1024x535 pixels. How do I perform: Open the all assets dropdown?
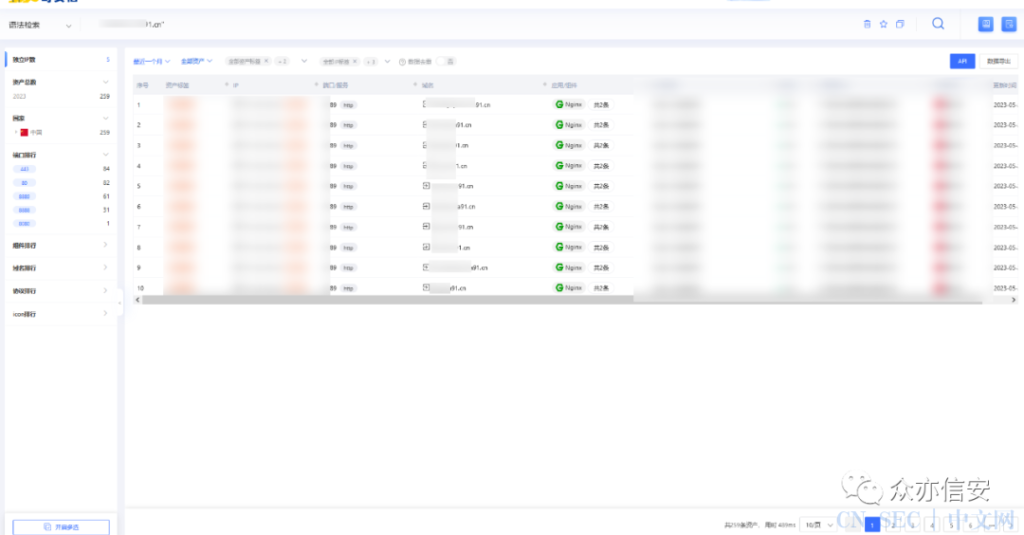point(197,61)
